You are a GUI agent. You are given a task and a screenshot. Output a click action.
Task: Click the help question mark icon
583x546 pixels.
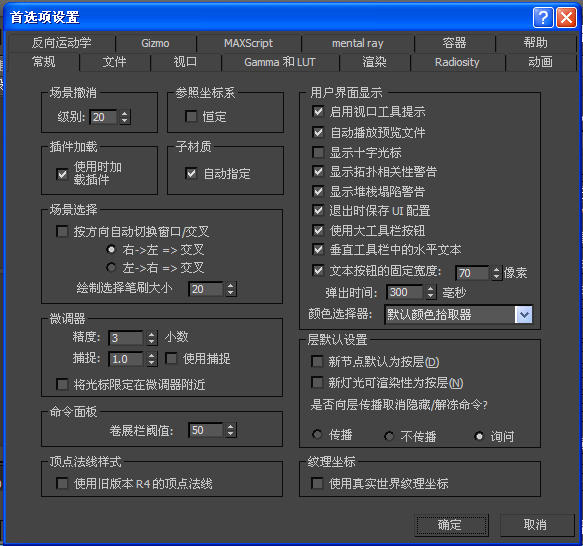pos(543,17)
